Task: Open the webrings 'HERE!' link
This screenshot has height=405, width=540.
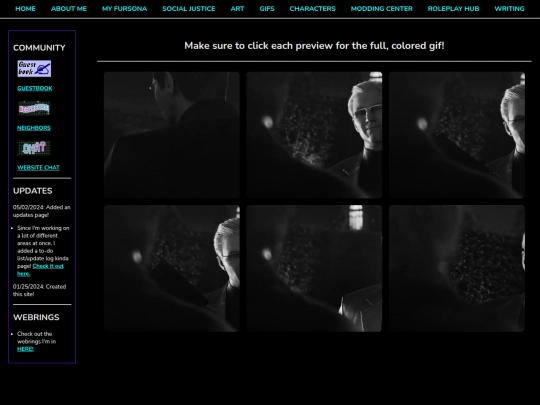Action: click(25, 349)
